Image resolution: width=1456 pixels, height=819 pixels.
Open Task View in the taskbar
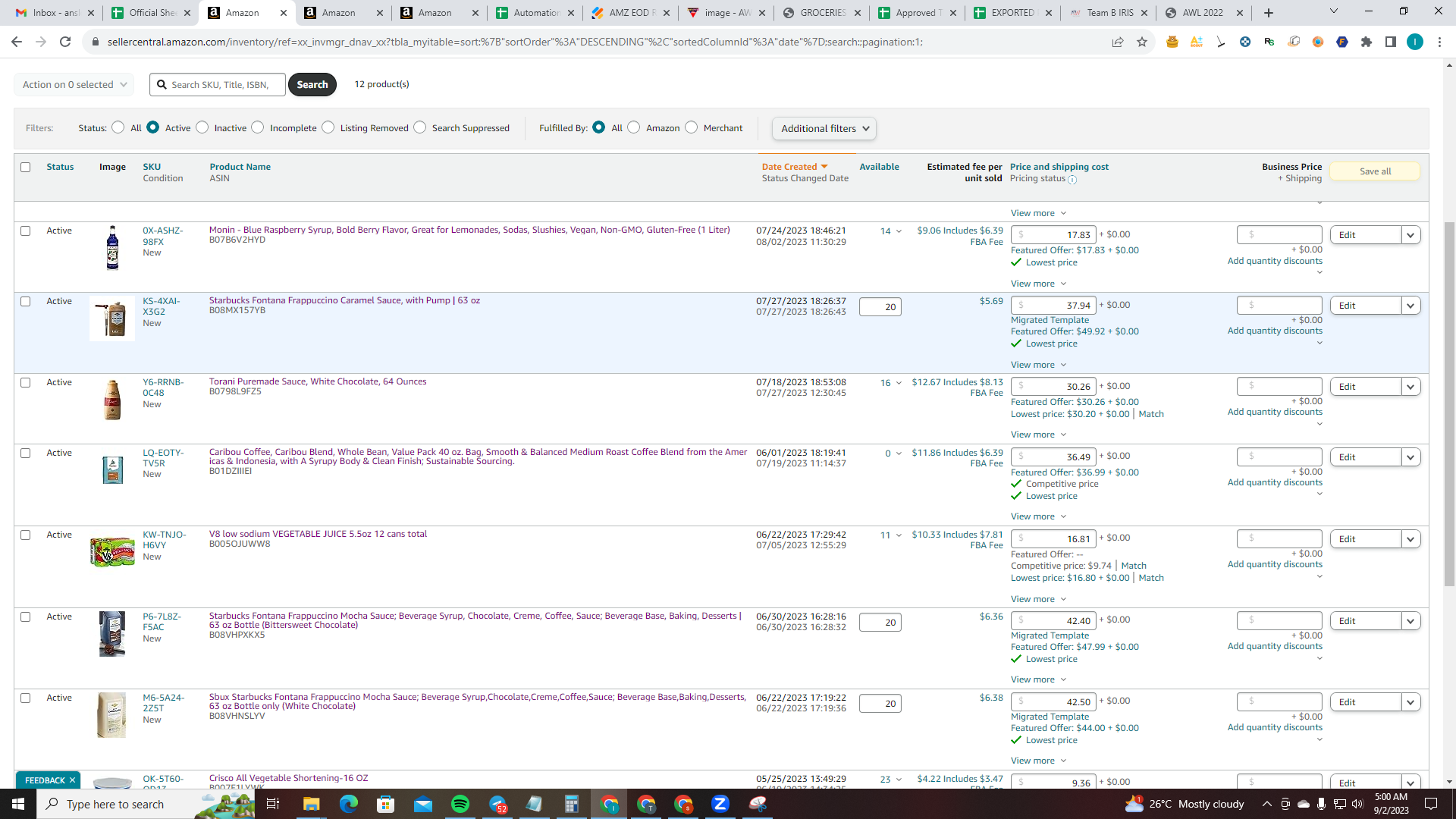pos(273,804)
